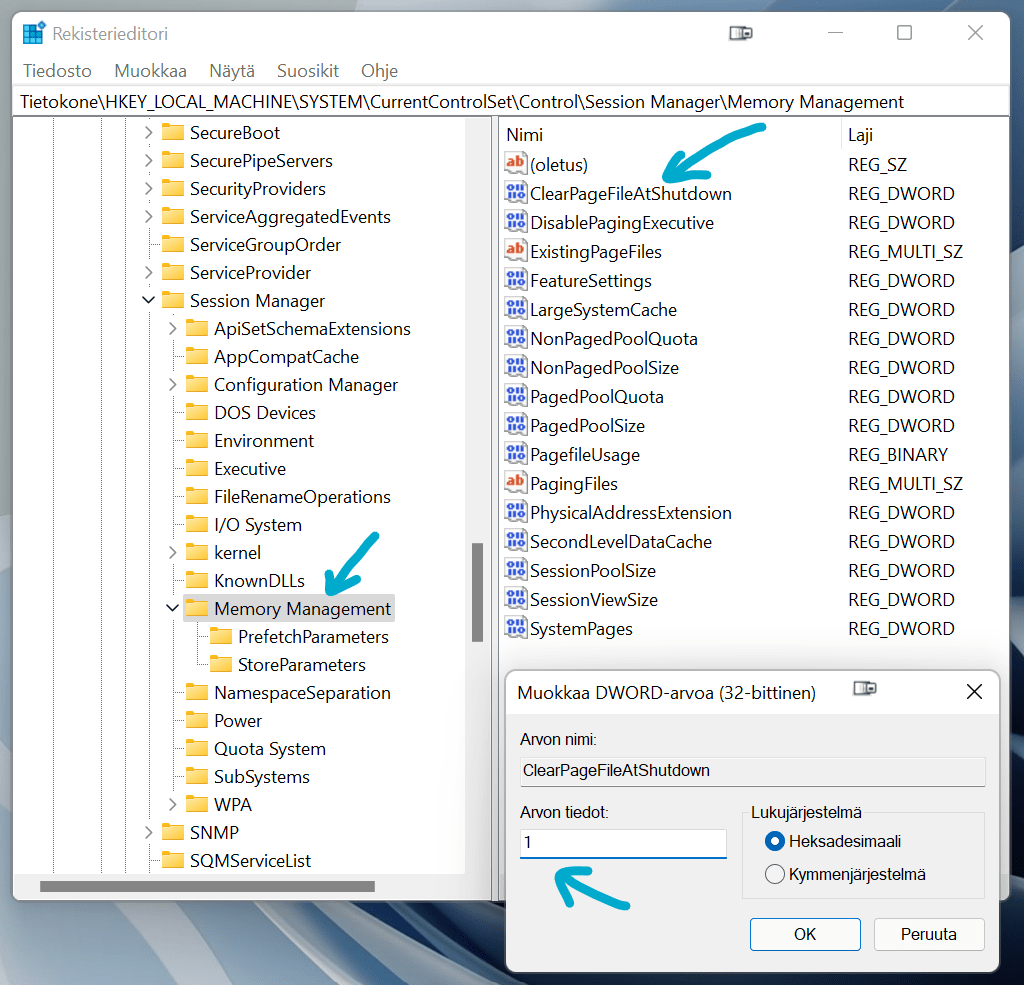Select the Quota System tree item
1024x985 pixels.
coord(270,749)
